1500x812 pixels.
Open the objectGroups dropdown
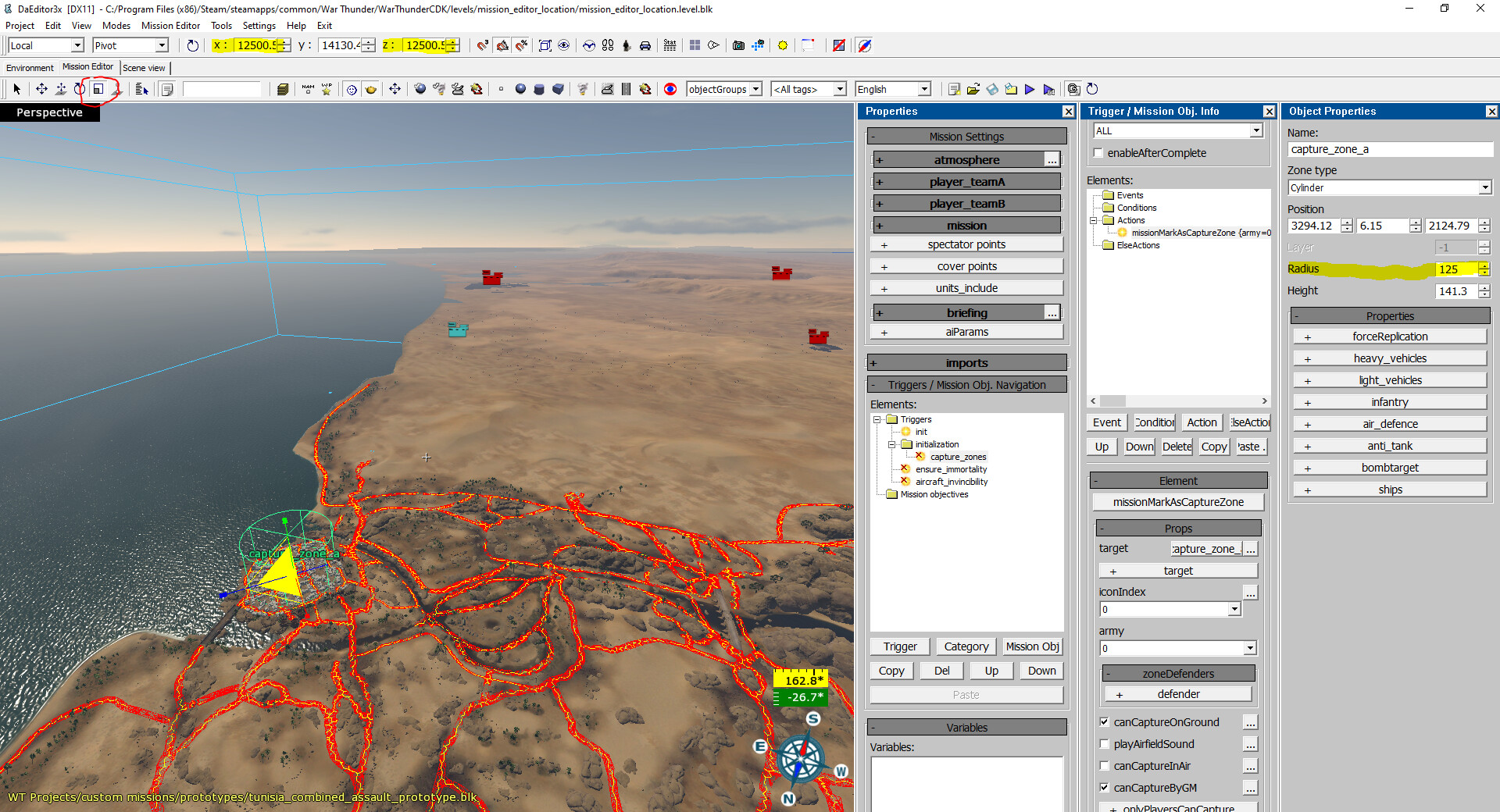point(755,89)
